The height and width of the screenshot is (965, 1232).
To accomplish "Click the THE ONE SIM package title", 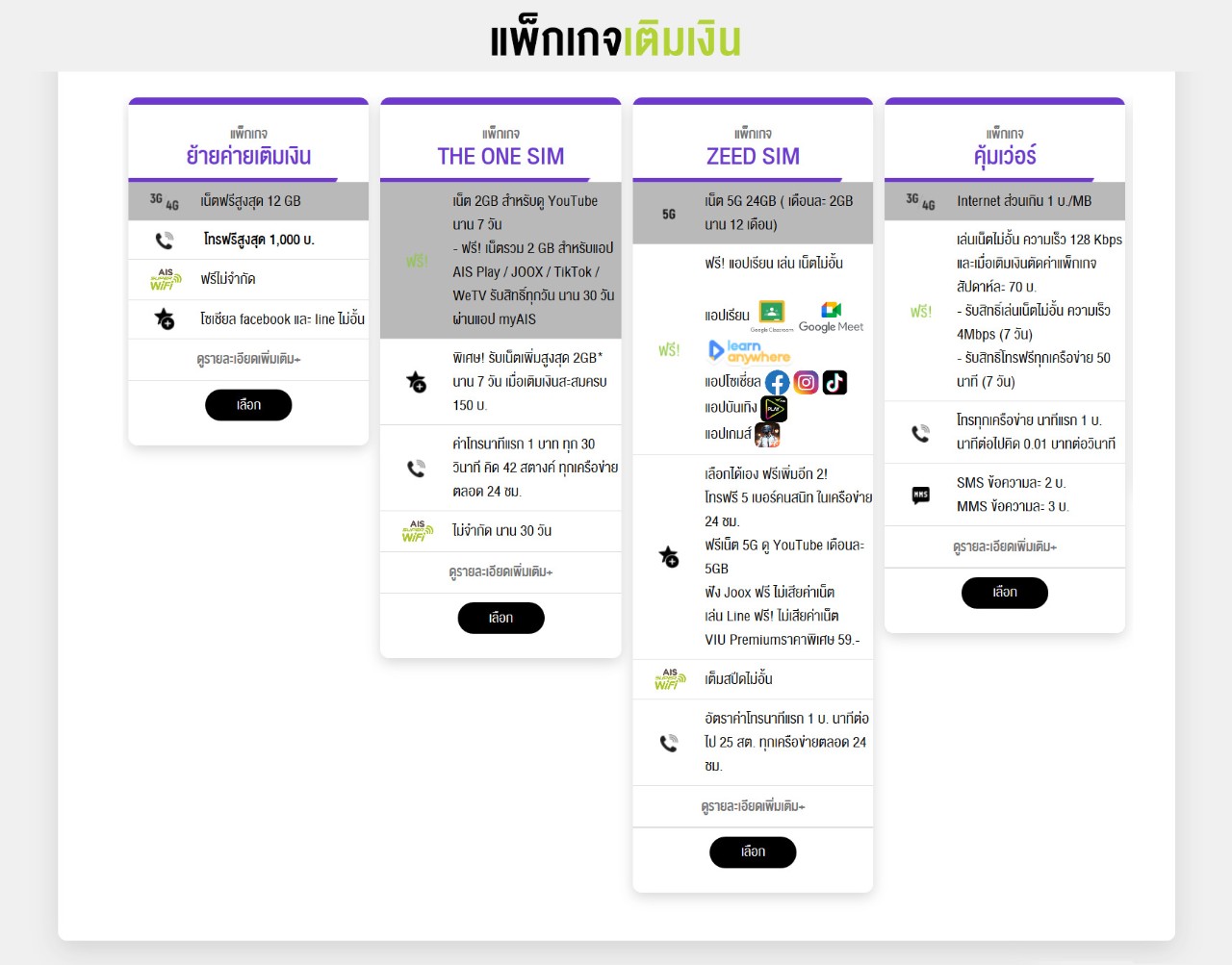I will click(500, 156).
